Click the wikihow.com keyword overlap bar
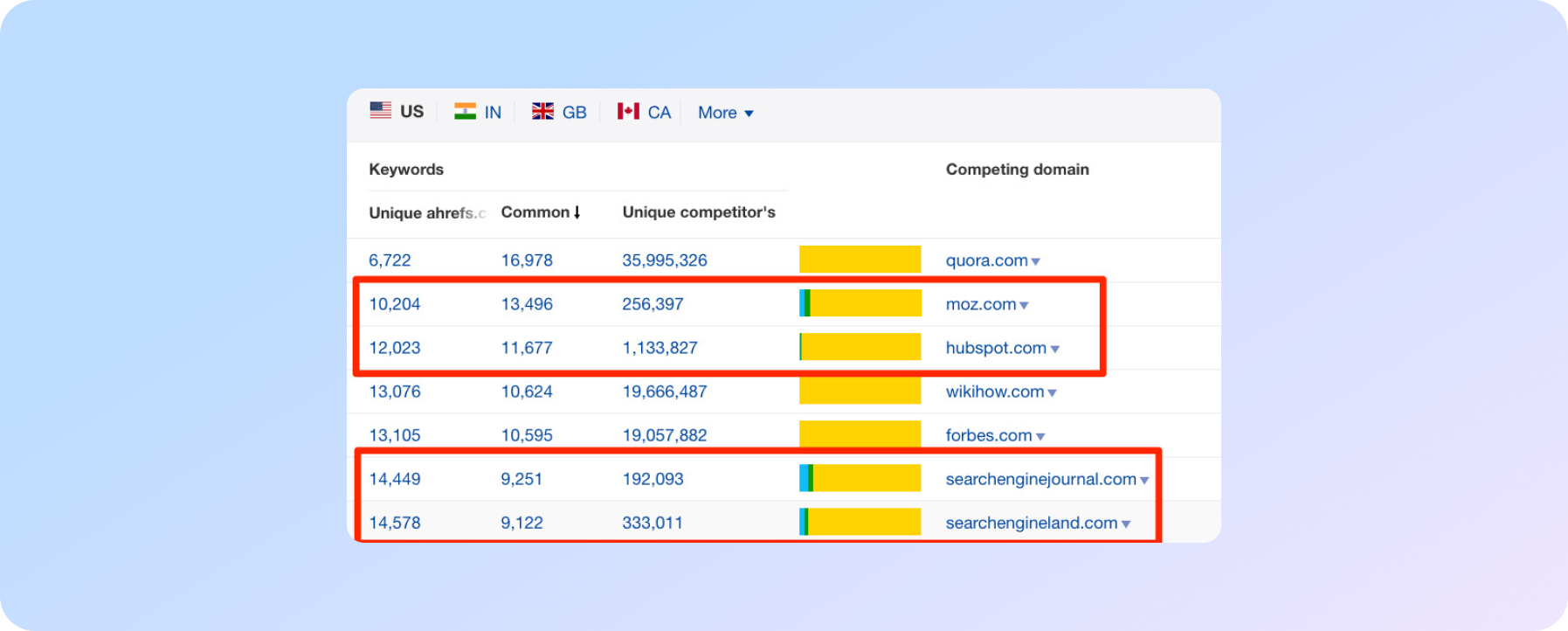 (860, 391)
